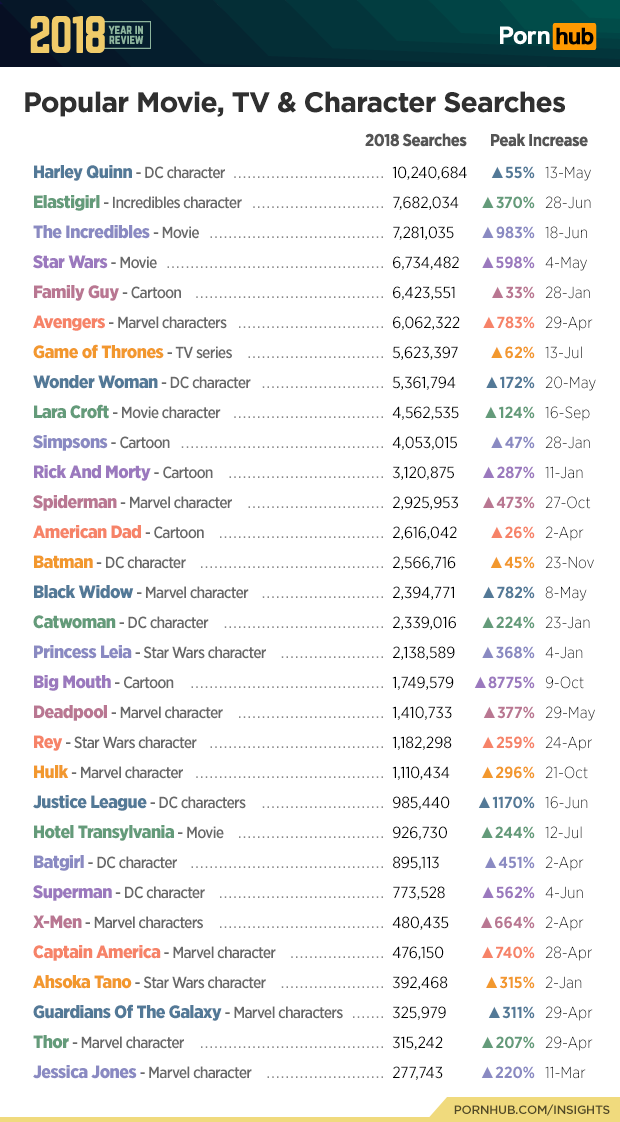Click the Jessica Jones character name
The width and height of the screenshot is (620, 1122).
click(84, 1072)
